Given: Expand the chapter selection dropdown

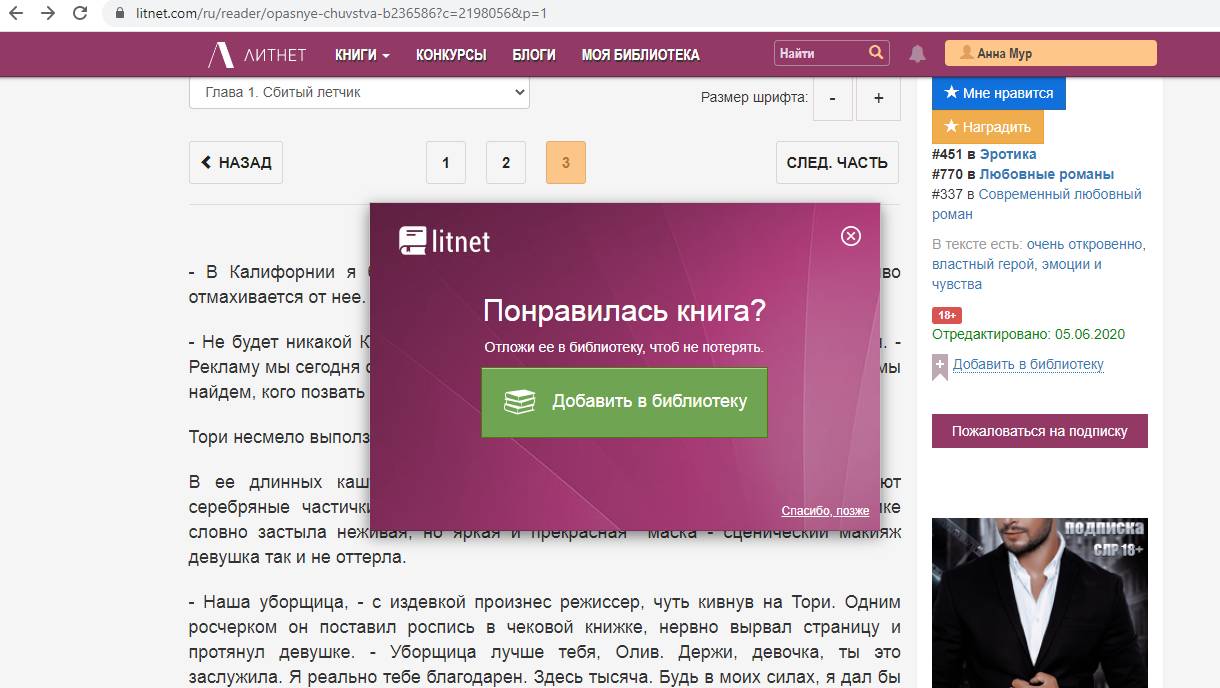Looking at the screenshot, I should [359, 92].
